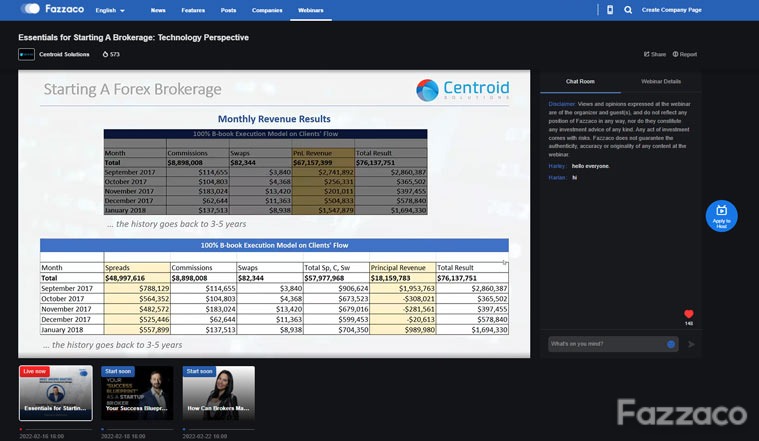The image size is (759, 441).
Task: Select the Webinars menu item
Action: tap(311, 10)
